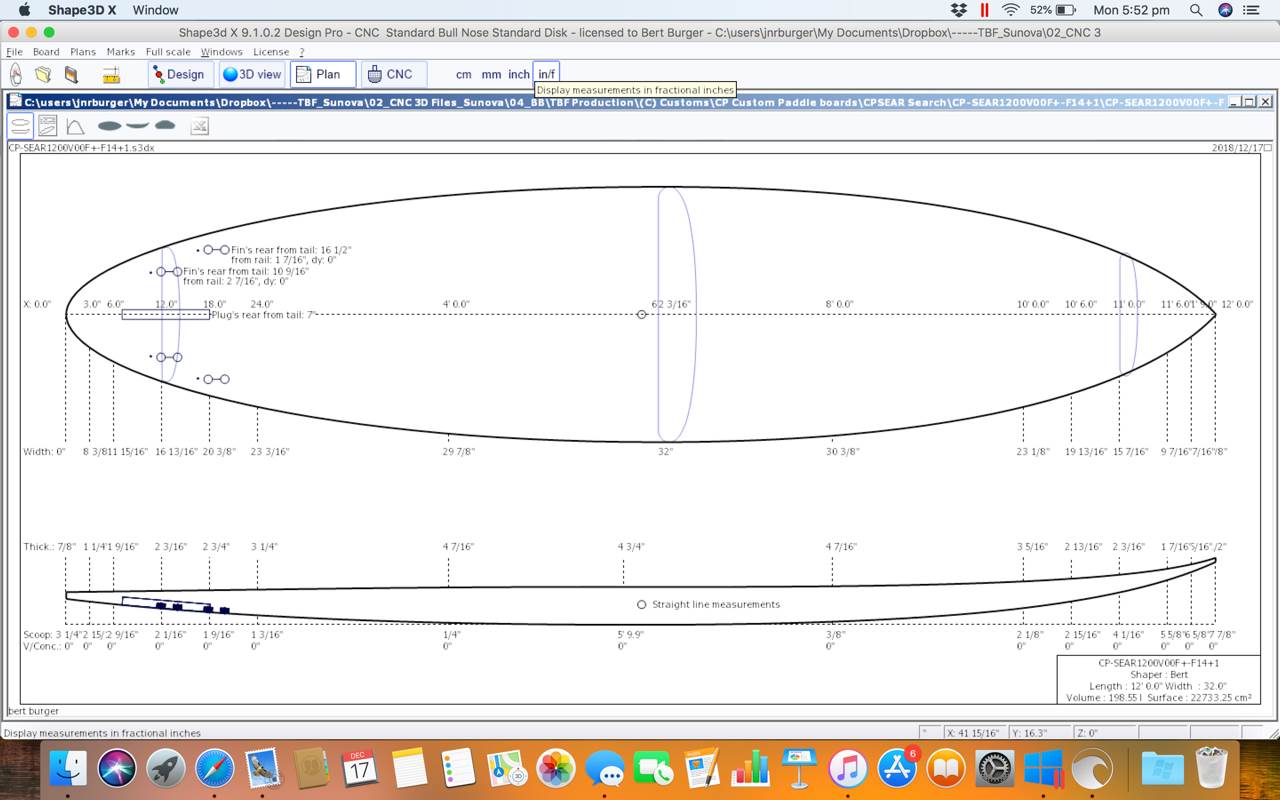The height and width of the screenshot is (800, 1280).
Task: Open Safari from the dock
Action: click(214, 769)
